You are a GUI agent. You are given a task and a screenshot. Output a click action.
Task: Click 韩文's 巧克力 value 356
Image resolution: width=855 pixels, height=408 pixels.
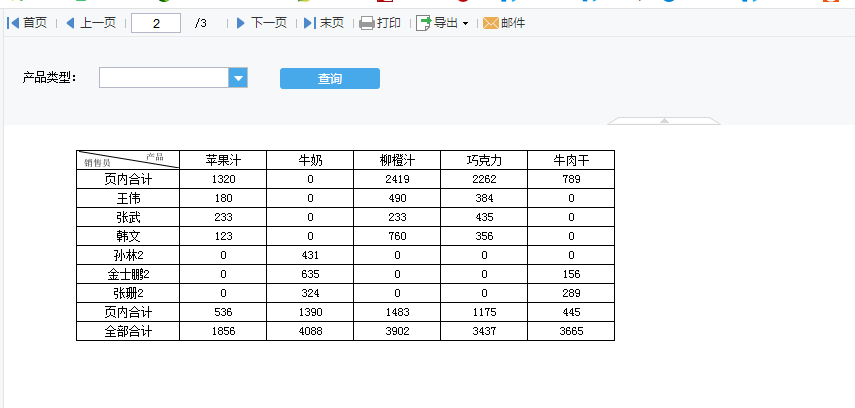point(484,236)
